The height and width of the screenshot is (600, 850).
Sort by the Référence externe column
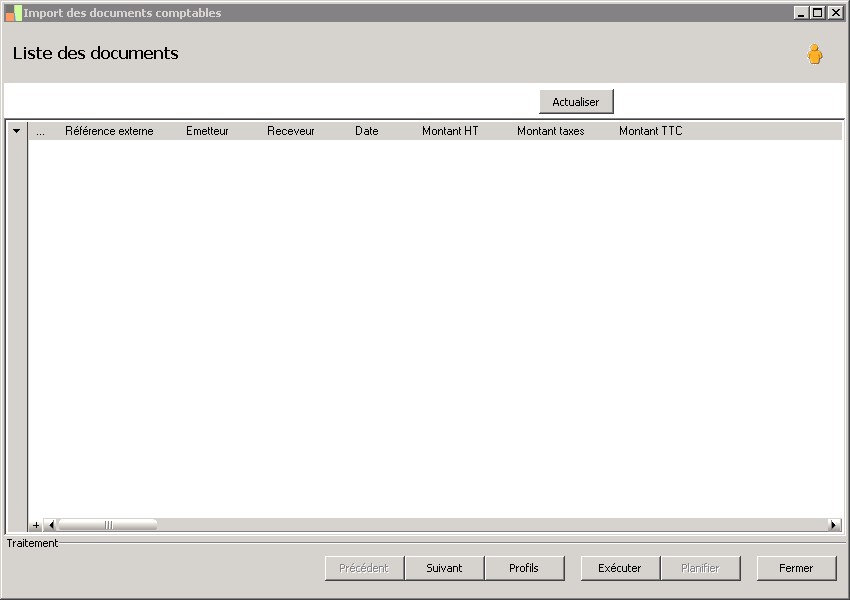108,130
